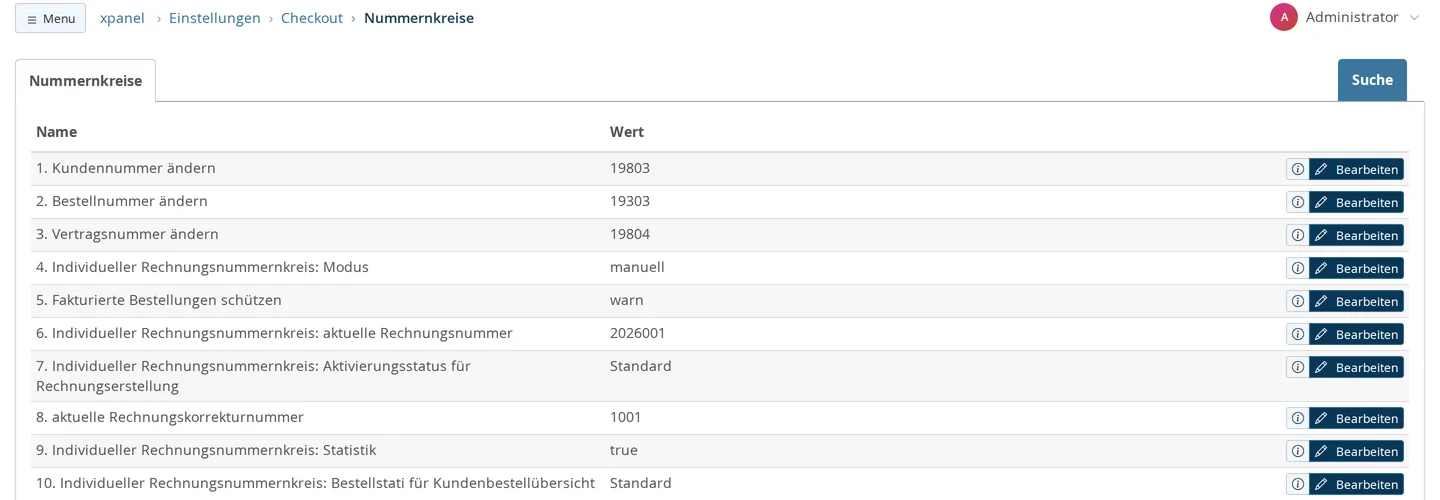The height and width of the screenshot is (500, 1440).
Task: Navigate to Einstellungen breadcrumb
Action: click(215, 18)
